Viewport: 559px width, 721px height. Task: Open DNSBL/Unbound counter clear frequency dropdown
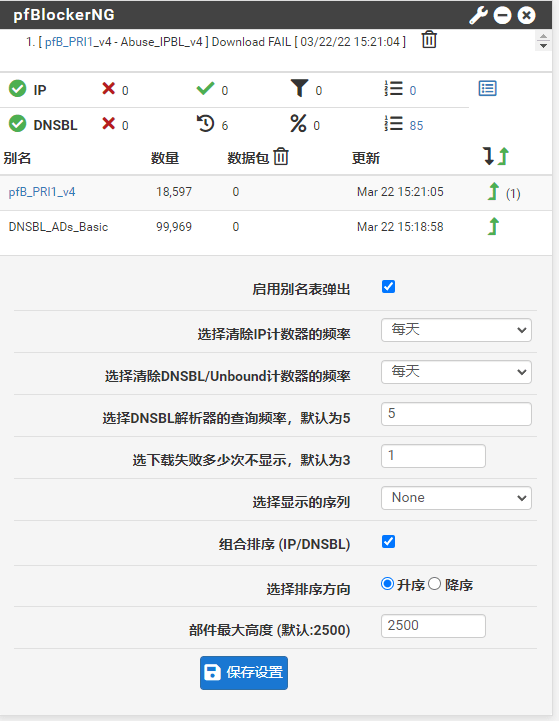click(456, 372)
